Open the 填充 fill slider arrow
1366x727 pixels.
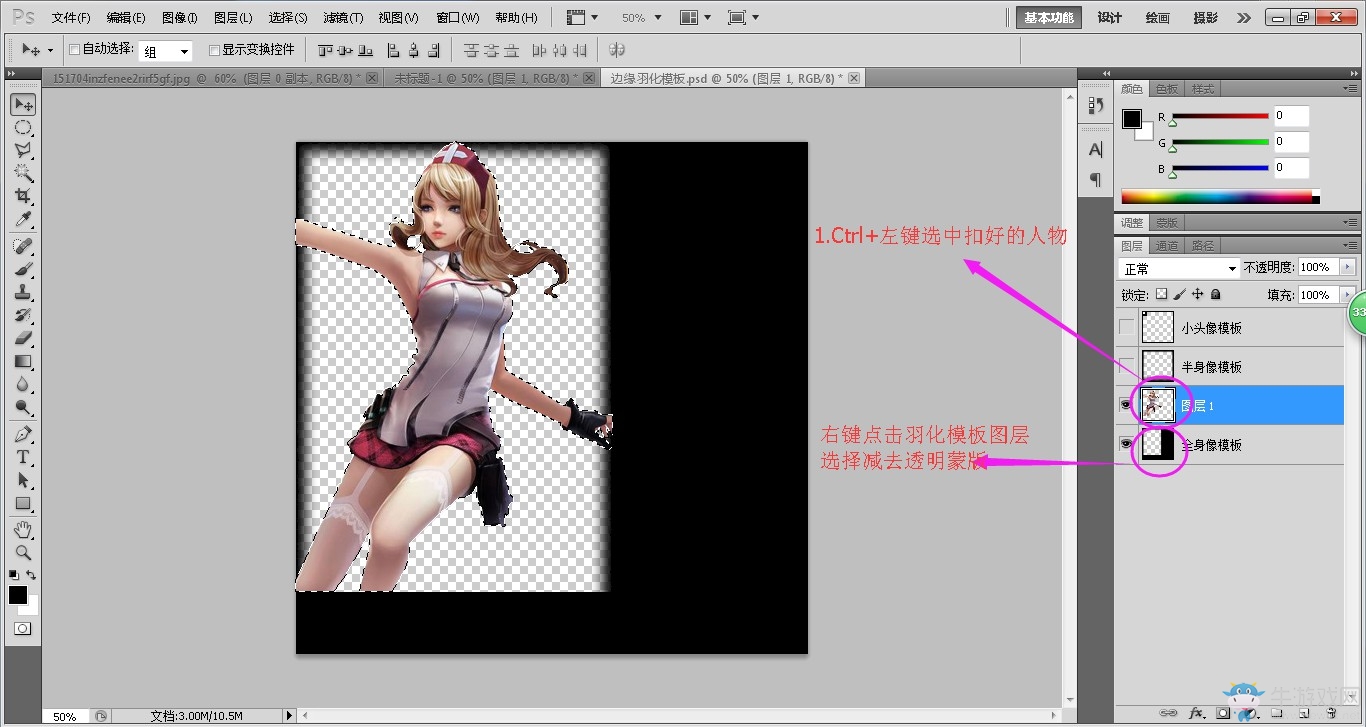point(1348,295)
